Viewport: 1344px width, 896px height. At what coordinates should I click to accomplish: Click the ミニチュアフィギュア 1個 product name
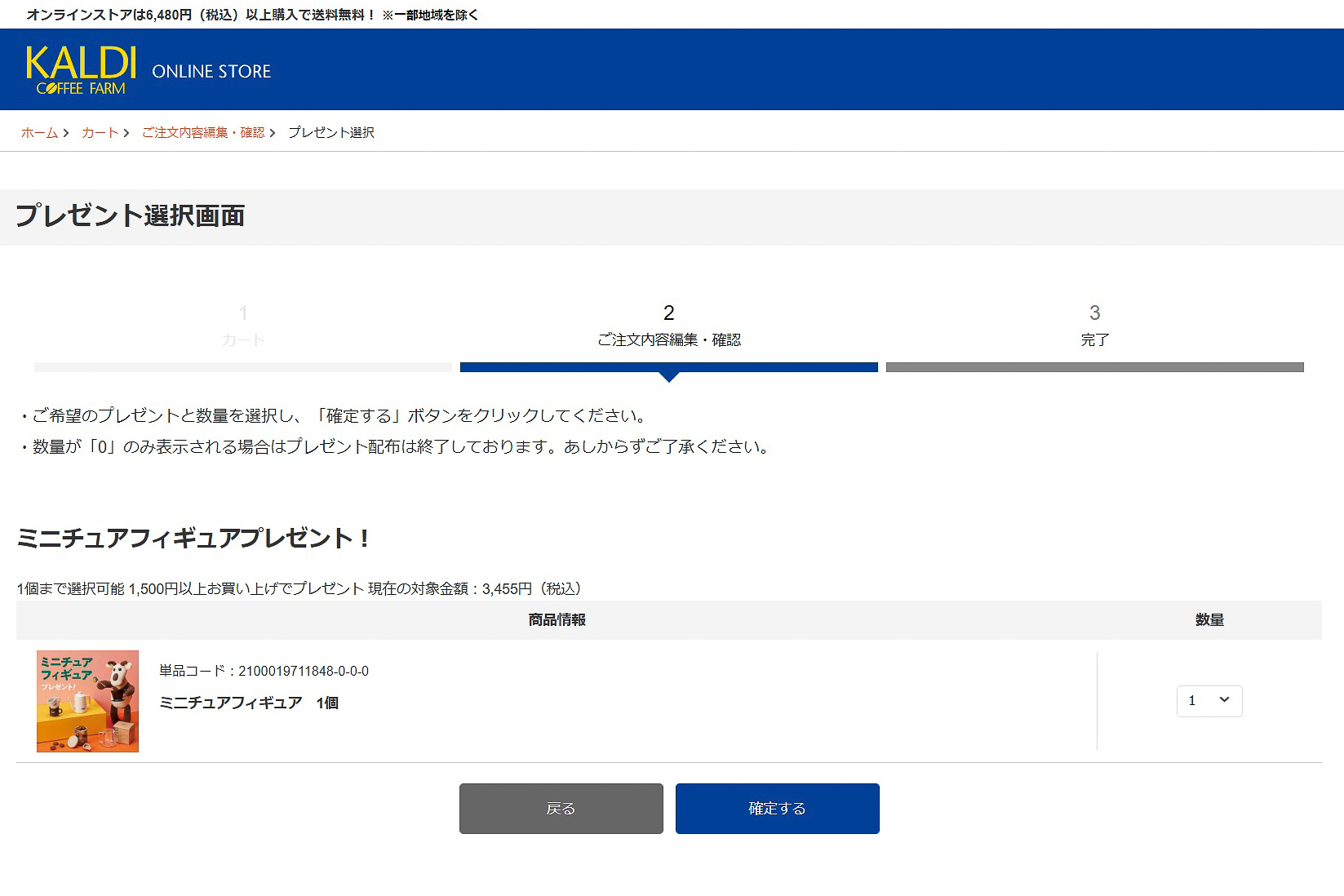point(249,703)
